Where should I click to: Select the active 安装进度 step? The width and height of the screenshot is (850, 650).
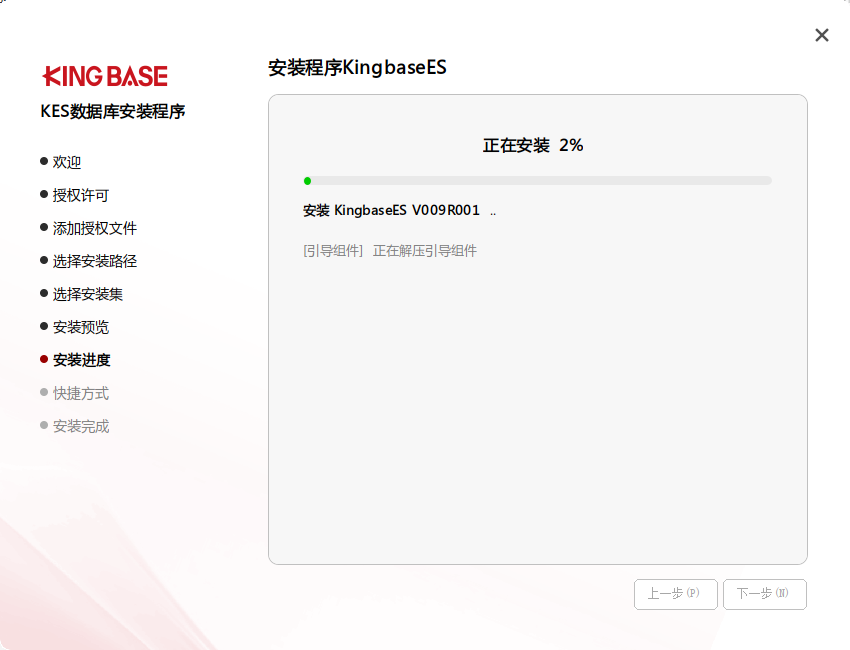tap(81, 360)
